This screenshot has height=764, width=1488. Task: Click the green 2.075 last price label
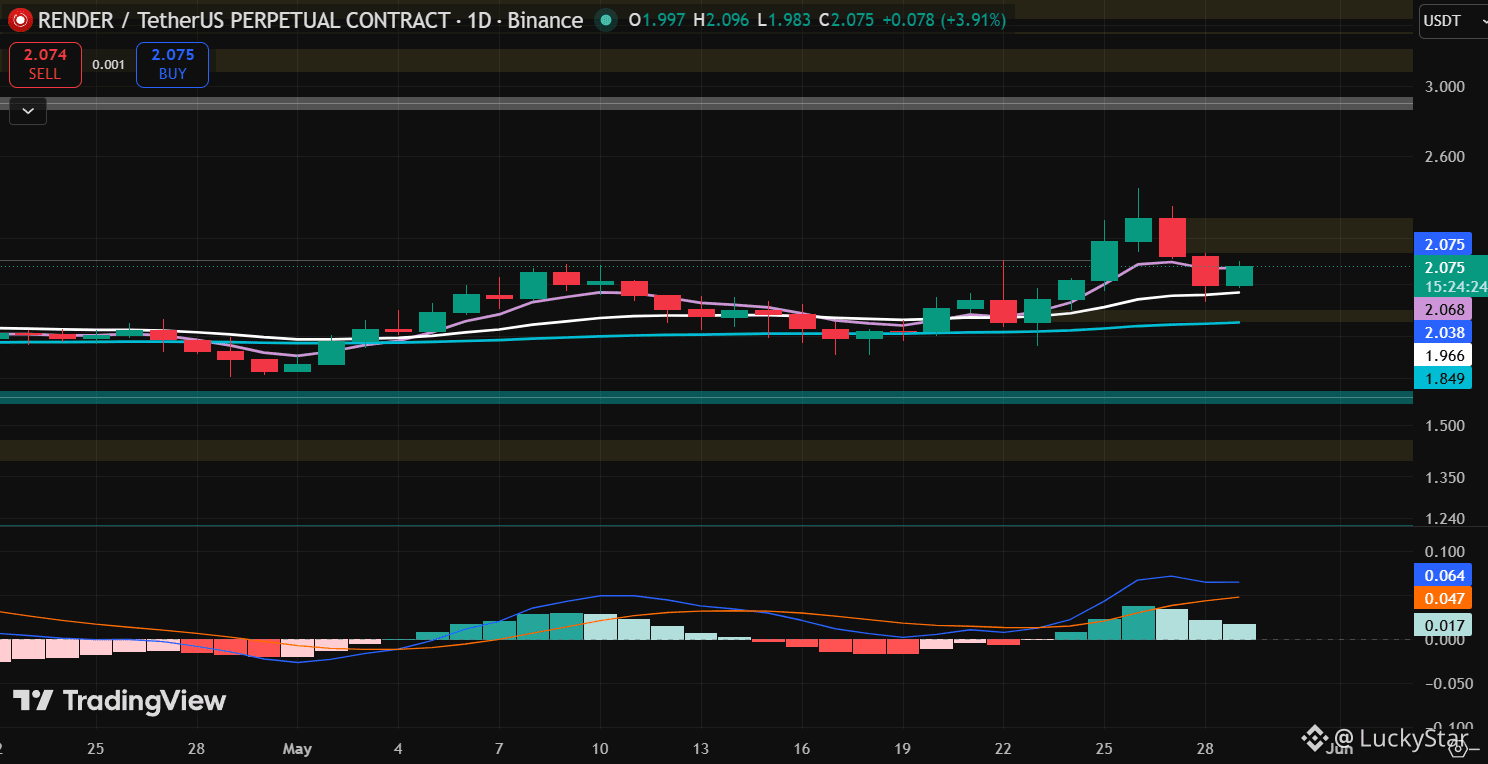tap(1444, 267)
